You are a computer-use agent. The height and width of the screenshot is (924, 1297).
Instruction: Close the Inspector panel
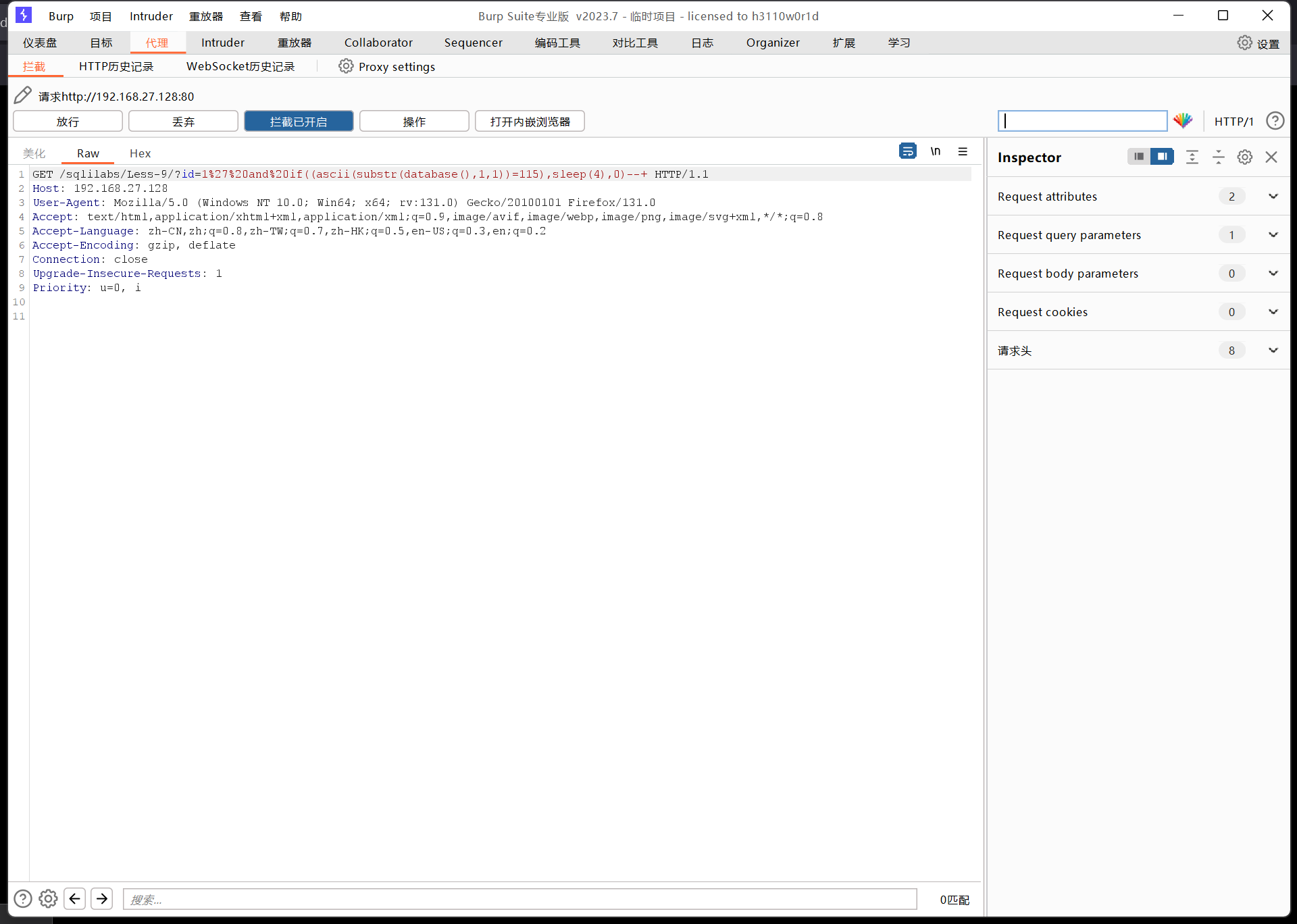click(1271, 157)
